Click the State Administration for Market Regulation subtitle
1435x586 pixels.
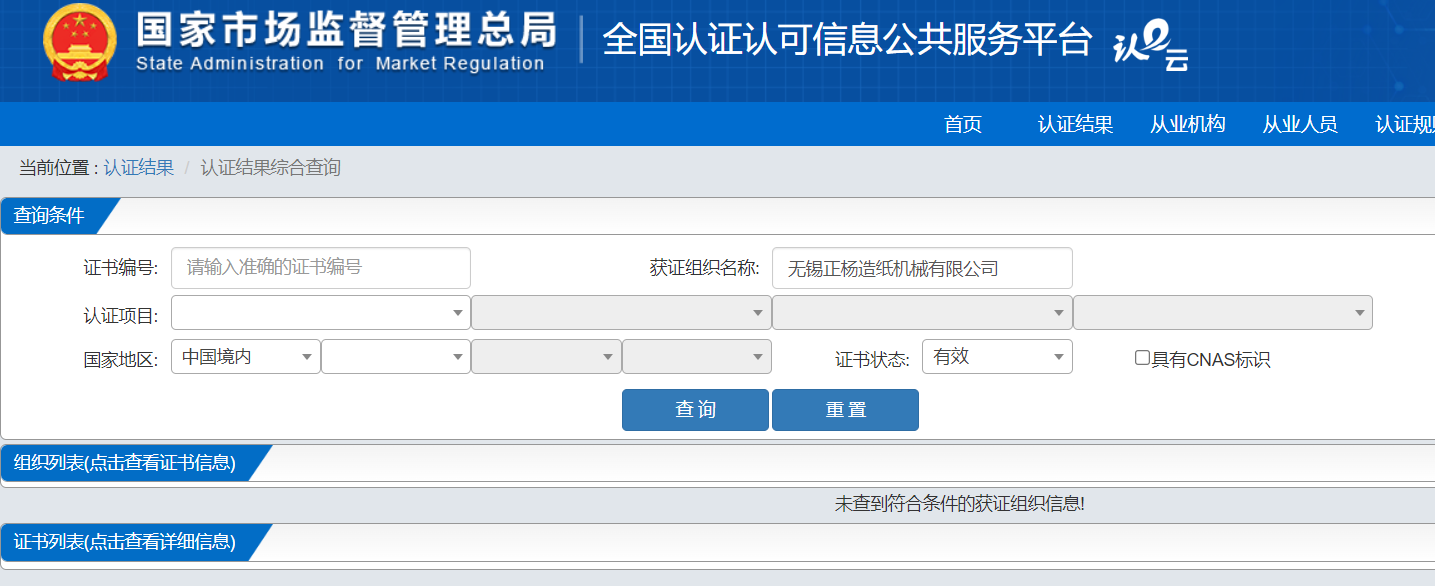pos(340,64)
